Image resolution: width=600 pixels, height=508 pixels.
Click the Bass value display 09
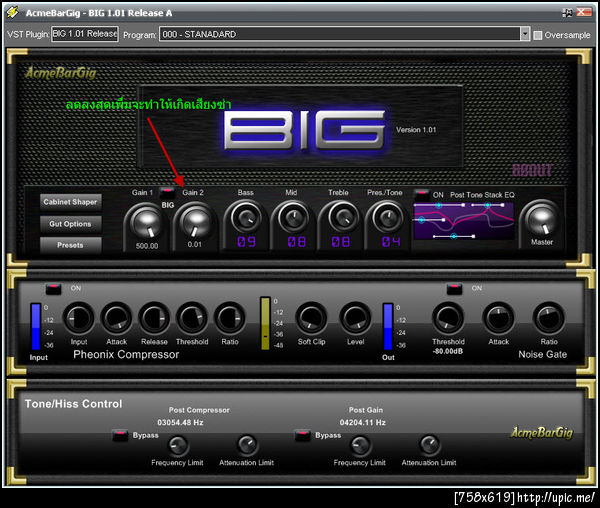(246, 242)
